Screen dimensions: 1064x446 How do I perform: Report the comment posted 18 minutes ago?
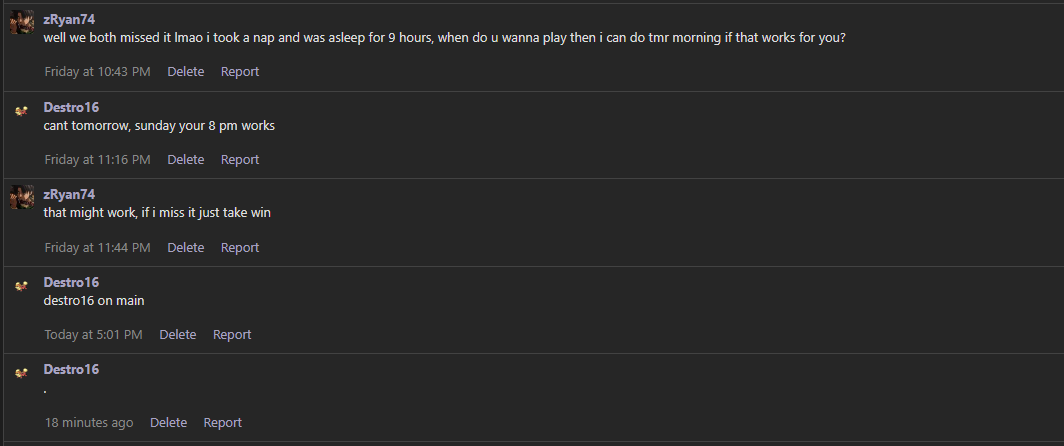pos(223,422)
